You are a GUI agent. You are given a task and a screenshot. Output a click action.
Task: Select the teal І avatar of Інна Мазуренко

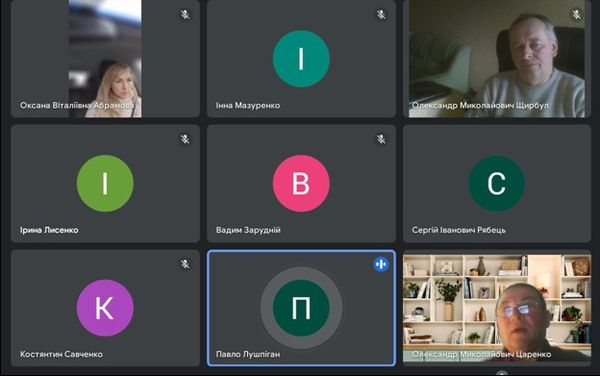(301, 59)
